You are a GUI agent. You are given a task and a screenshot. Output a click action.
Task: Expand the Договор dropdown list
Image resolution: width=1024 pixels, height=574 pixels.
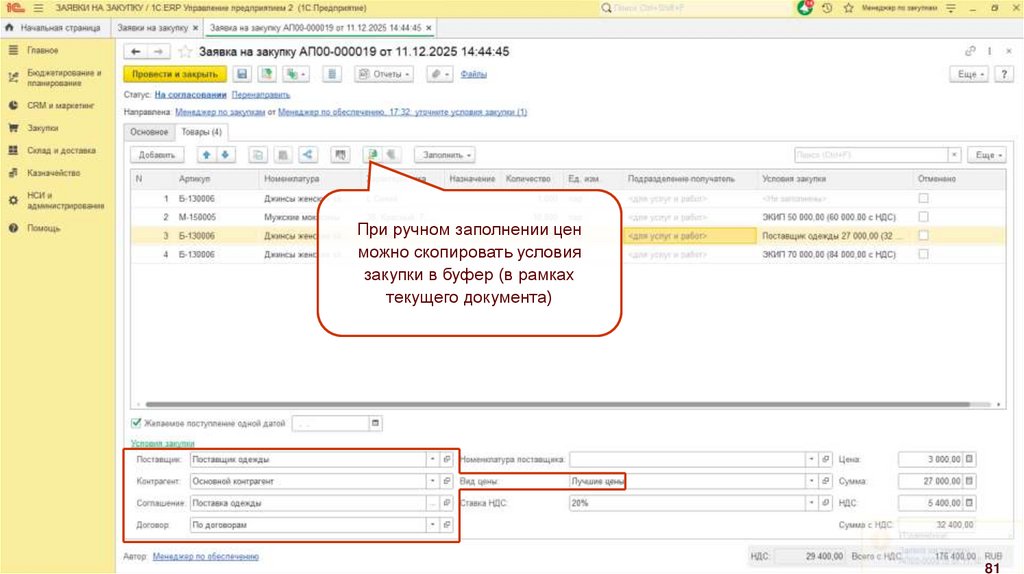[432, 524]
